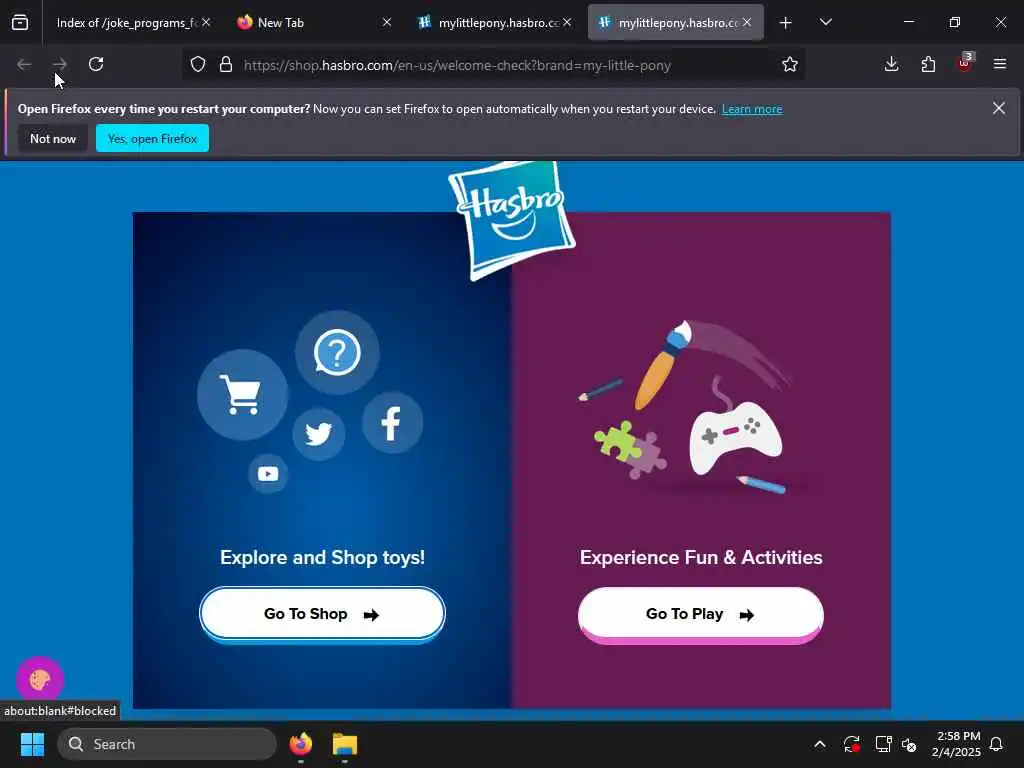1024x768 pixels.
Task: Reload the current page
Action: click(96, 64)
